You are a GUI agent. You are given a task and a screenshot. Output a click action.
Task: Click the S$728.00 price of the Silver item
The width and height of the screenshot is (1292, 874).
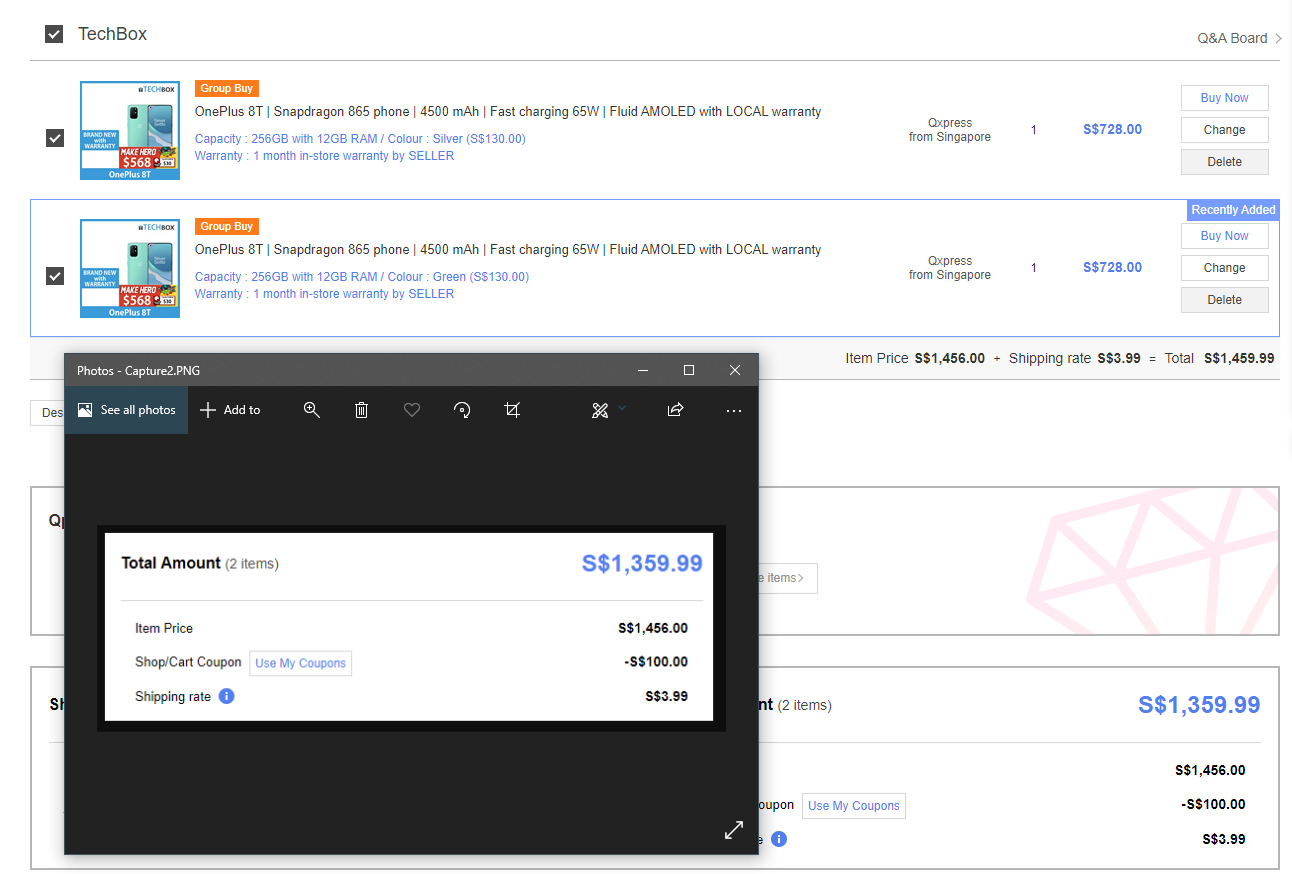pyautogui.click(x=1112, y=130)
